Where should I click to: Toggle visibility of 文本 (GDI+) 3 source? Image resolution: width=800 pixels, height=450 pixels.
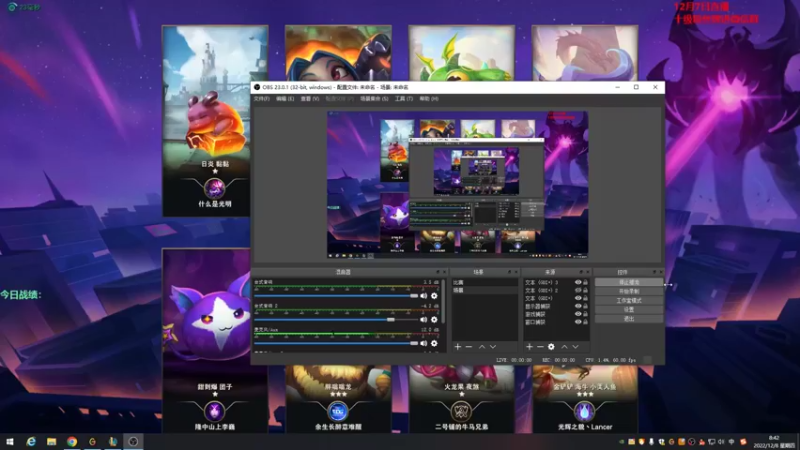click(578, 282)
